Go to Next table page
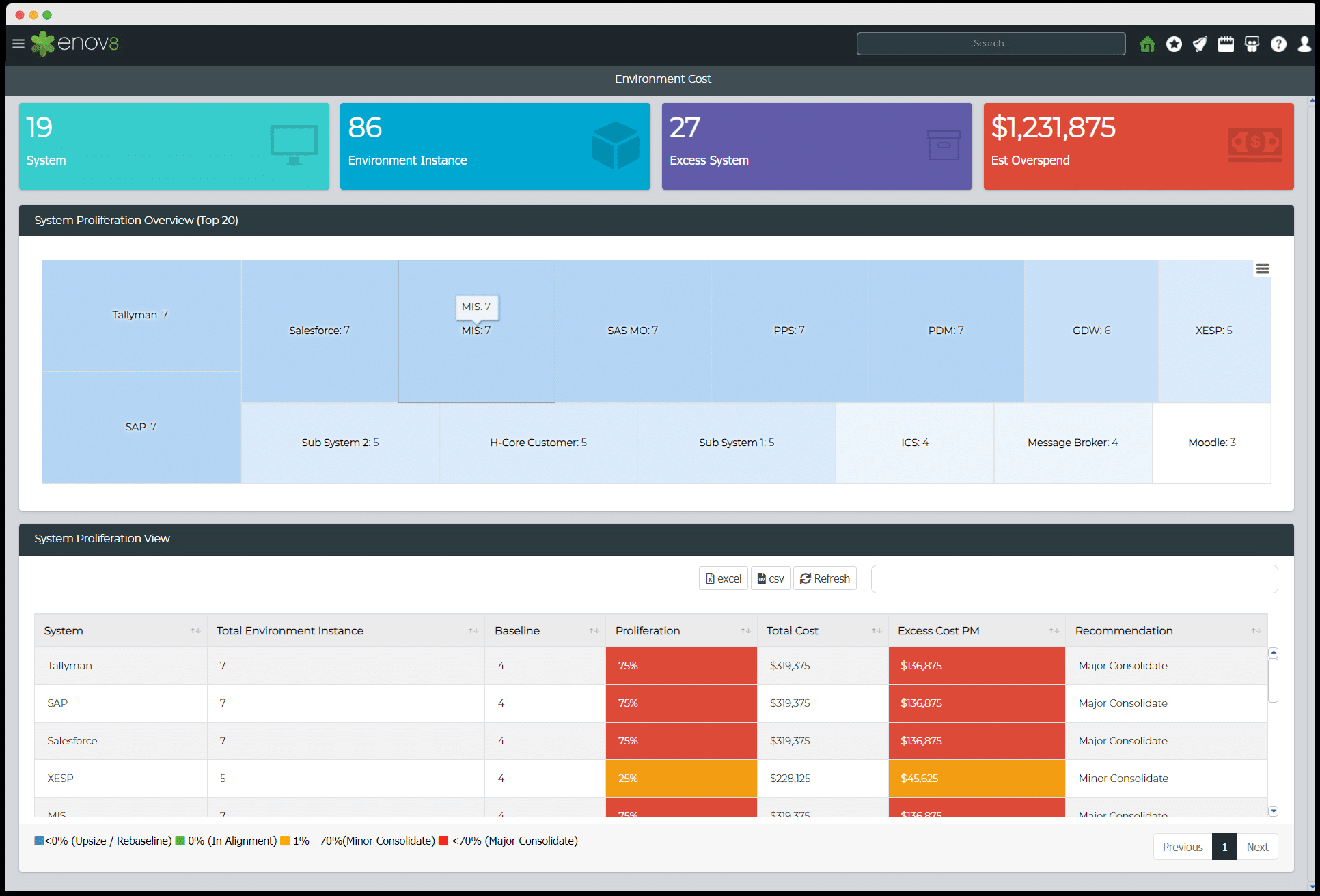The height and width of the screenshot is (896, 1320). point(1257,847)
